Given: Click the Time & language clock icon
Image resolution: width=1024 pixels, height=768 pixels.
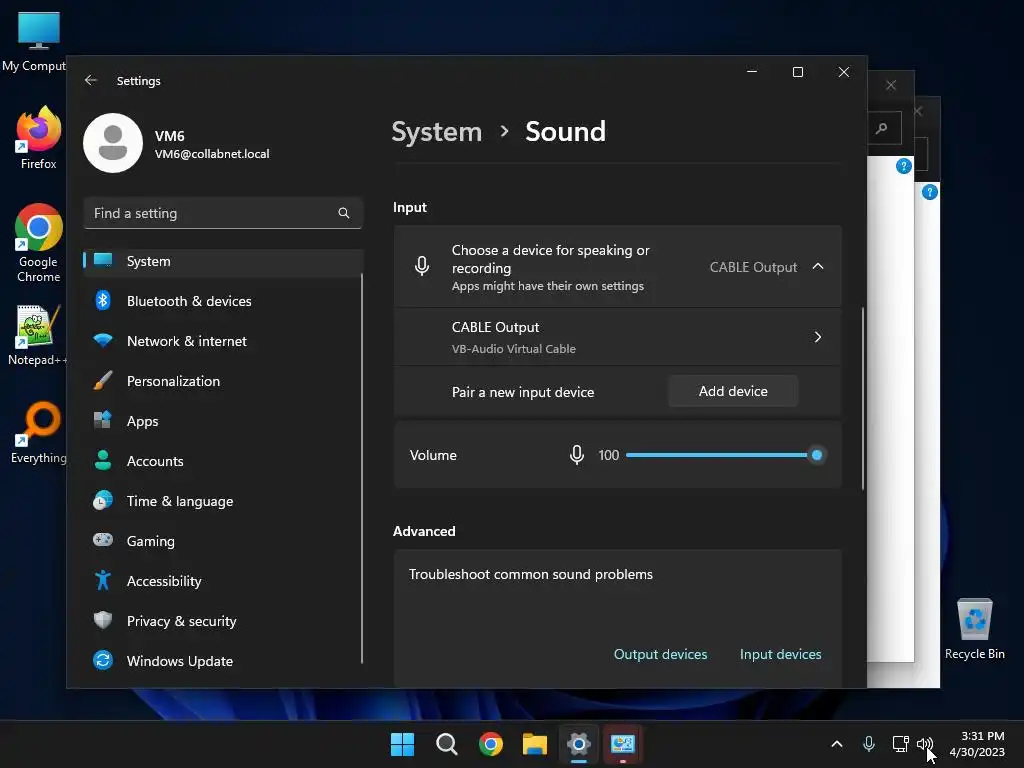Looking at the screenshot, I should click(x=103, y=500).
